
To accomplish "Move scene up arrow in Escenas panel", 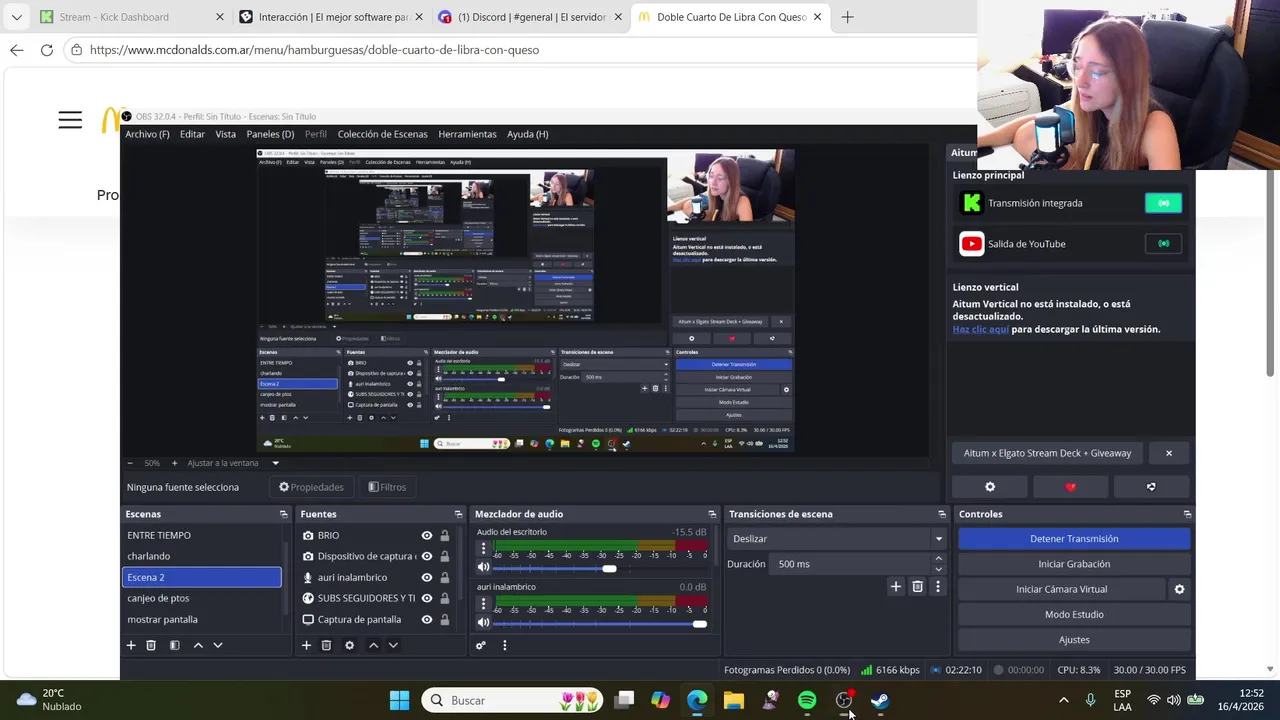I will (198, 645).
